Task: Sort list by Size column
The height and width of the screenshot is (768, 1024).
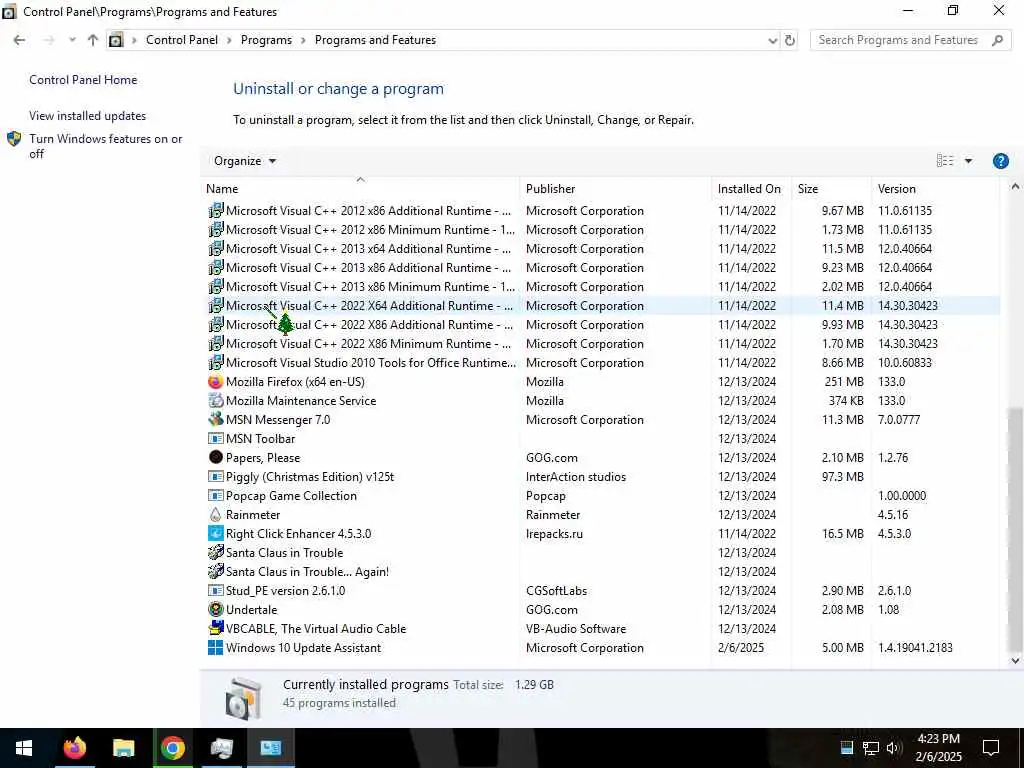Action: tap(831, 189)
